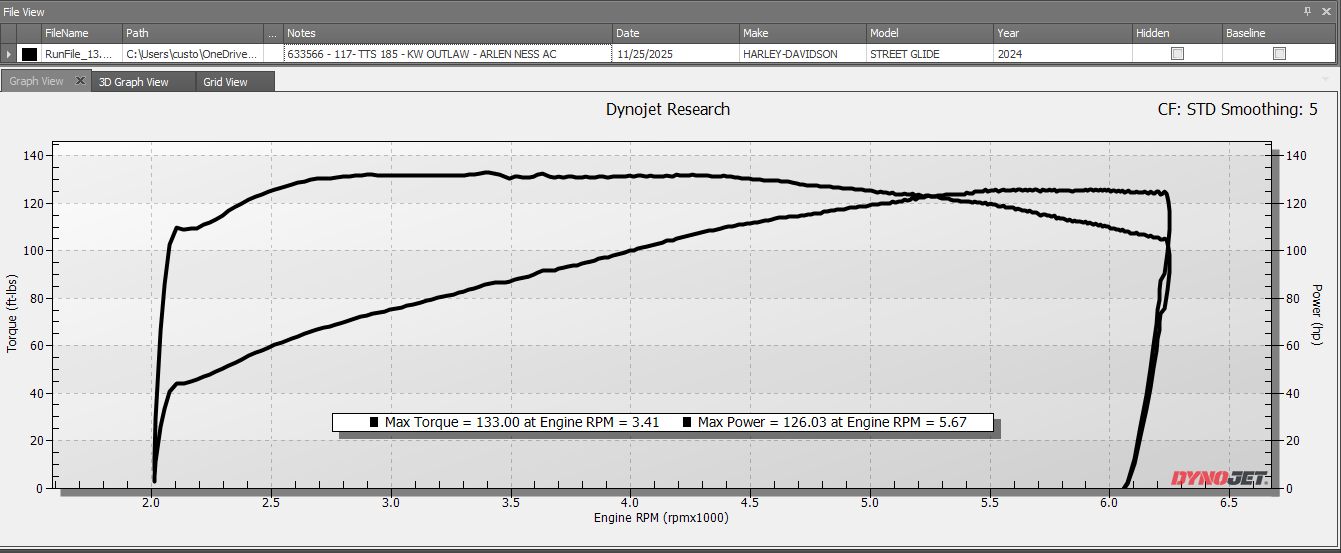Select the HARLEY-DAVIDSON make cell
Image resolution: width=1341 pixels, height=553 pixels.
(803, 54)
